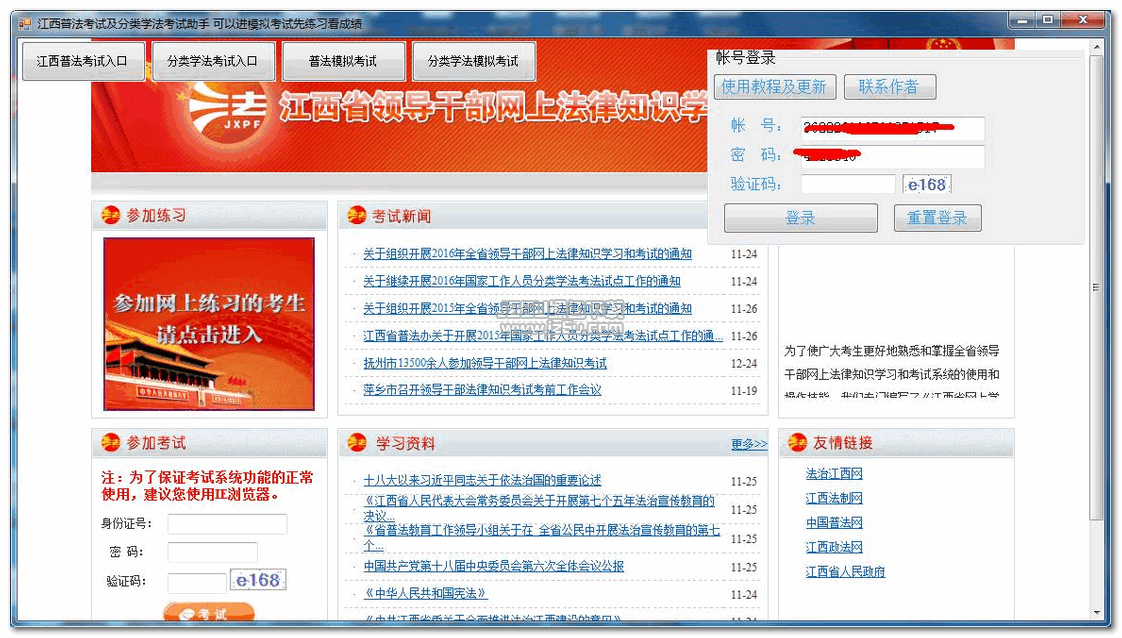Focus 密码 field in 参加考试 form
1122x638 pixels.
click(213, 552)
